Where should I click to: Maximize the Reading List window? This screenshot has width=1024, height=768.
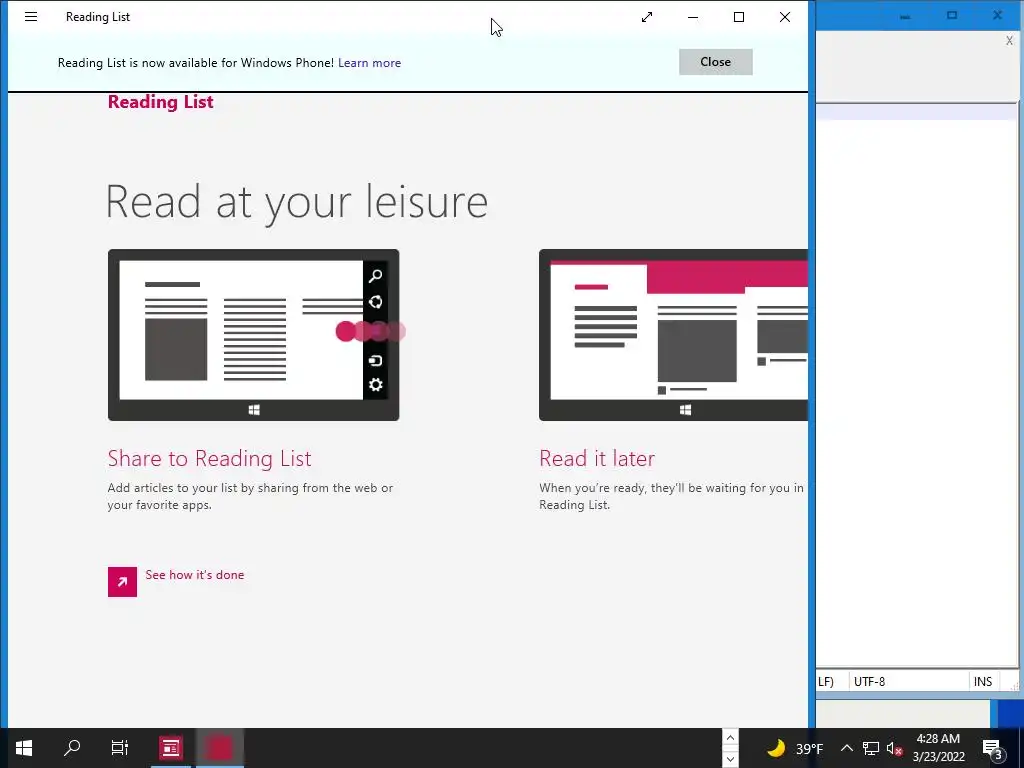[739, 17]
